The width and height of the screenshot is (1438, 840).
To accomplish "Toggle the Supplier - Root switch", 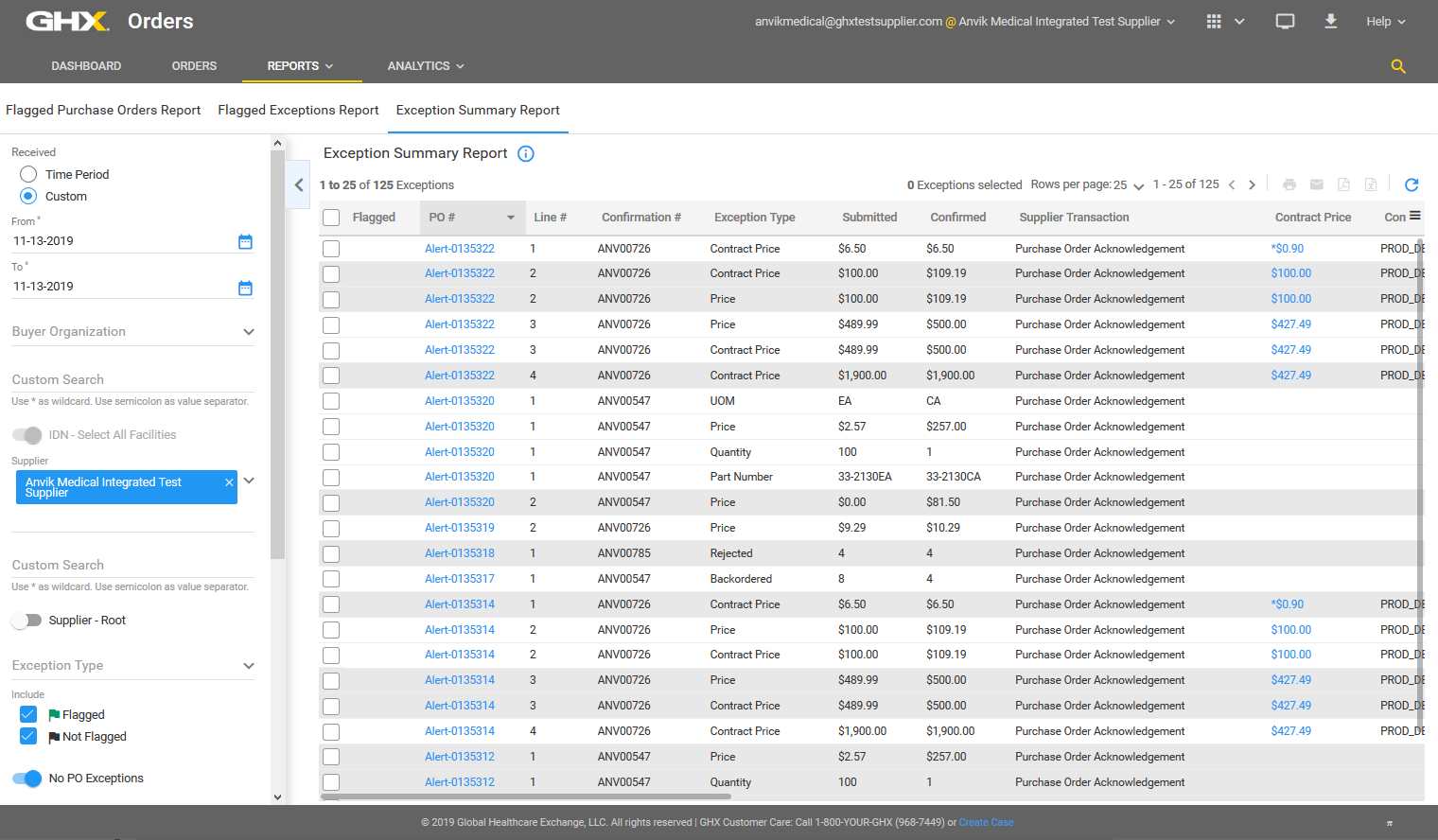I will pyautogui.click(x=27, y=621).
